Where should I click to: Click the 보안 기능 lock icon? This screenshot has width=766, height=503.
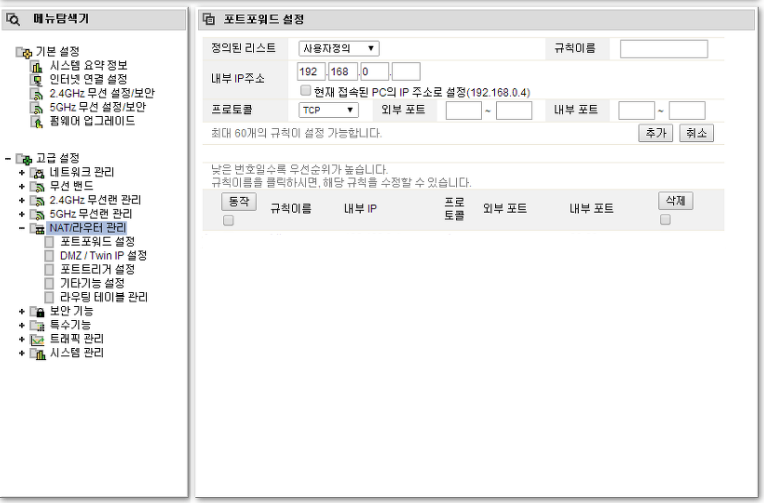point(37,312)
